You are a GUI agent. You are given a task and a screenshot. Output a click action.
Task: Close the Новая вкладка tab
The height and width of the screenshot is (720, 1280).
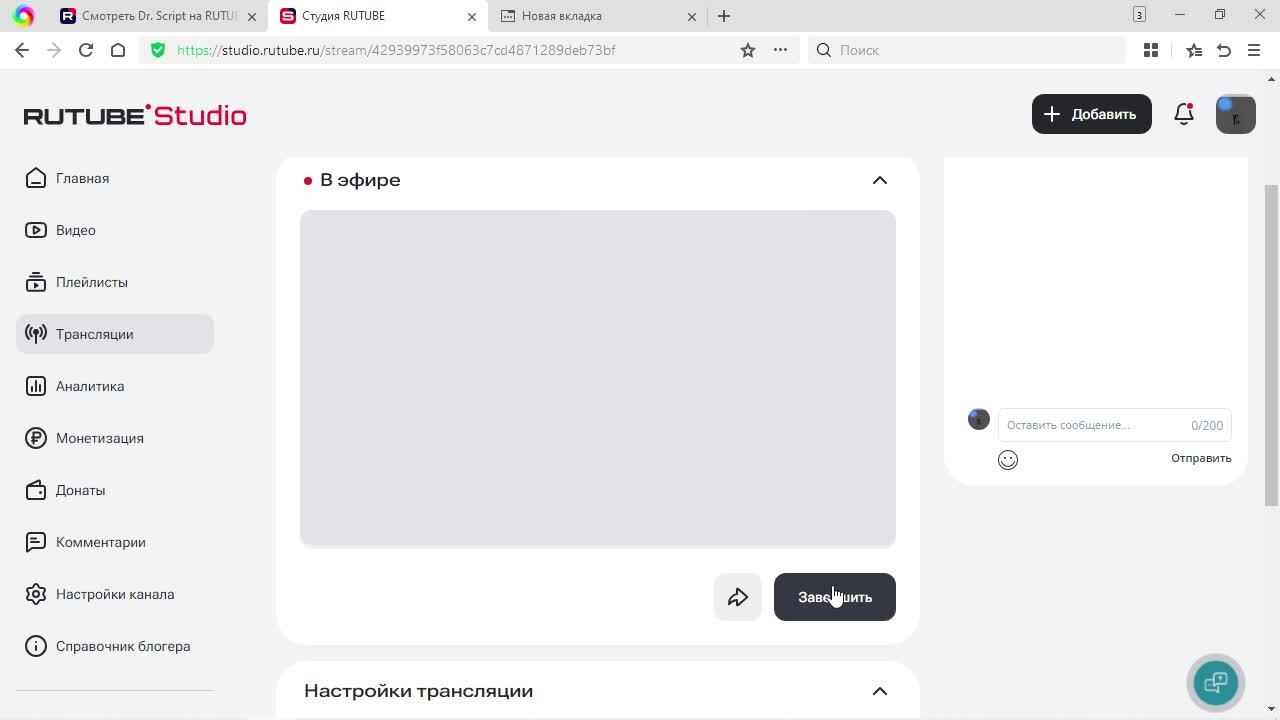(x=692, y=16)
